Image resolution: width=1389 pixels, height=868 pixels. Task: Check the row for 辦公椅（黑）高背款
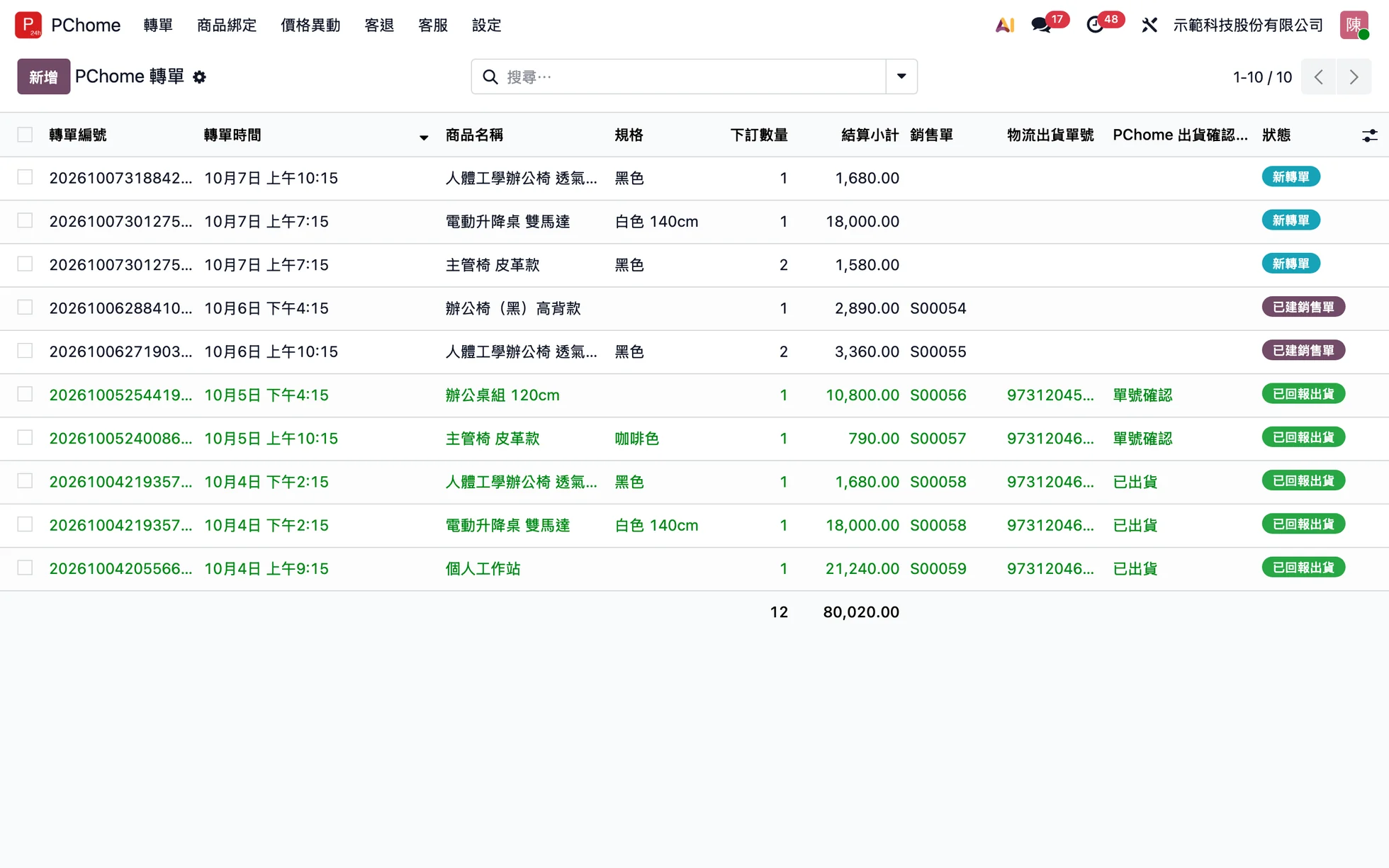(x=25, y=308)
